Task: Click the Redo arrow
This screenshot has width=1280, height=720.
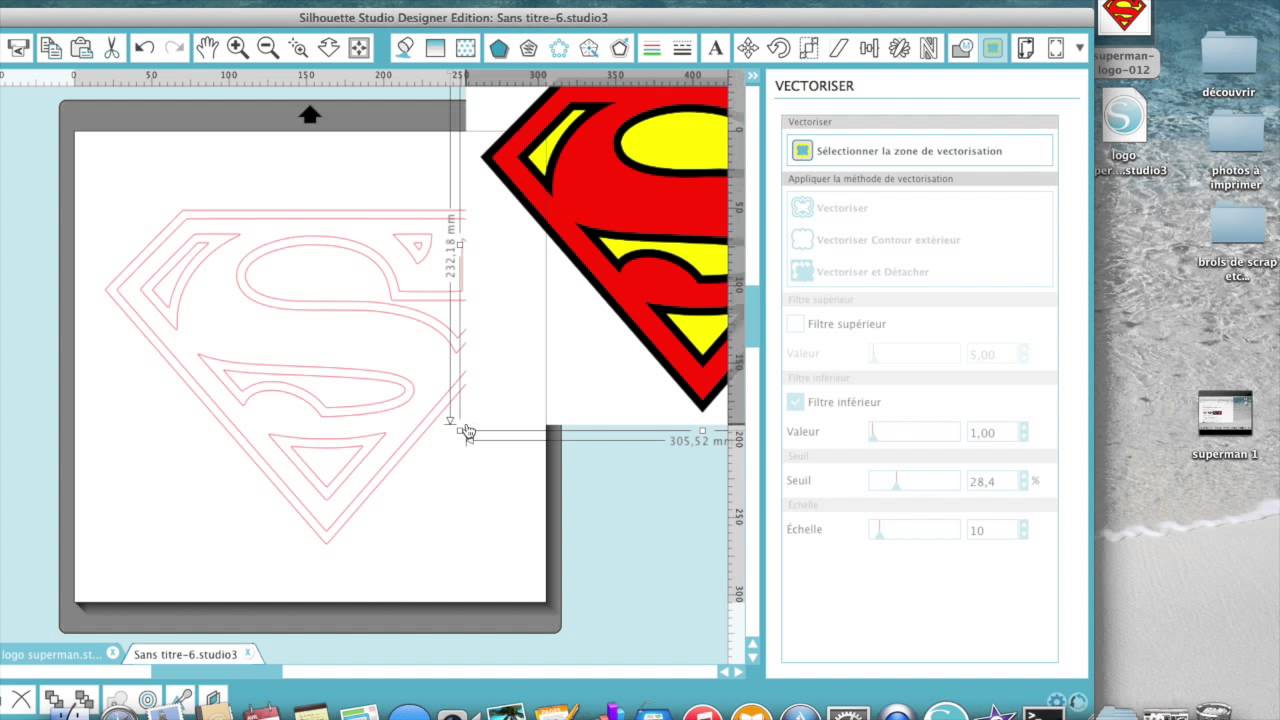Action: click(x=175, y=47)
